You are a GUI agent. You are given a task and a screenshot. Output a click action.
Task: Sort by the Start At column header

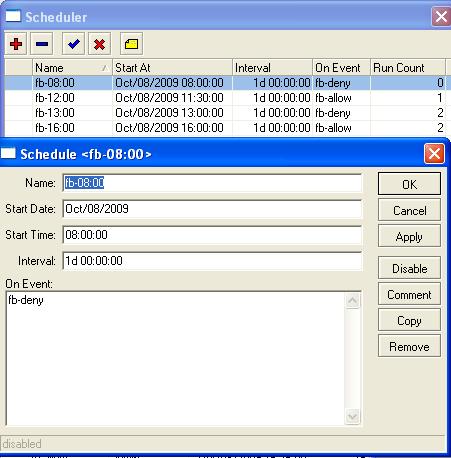click(x=172, y=68)
